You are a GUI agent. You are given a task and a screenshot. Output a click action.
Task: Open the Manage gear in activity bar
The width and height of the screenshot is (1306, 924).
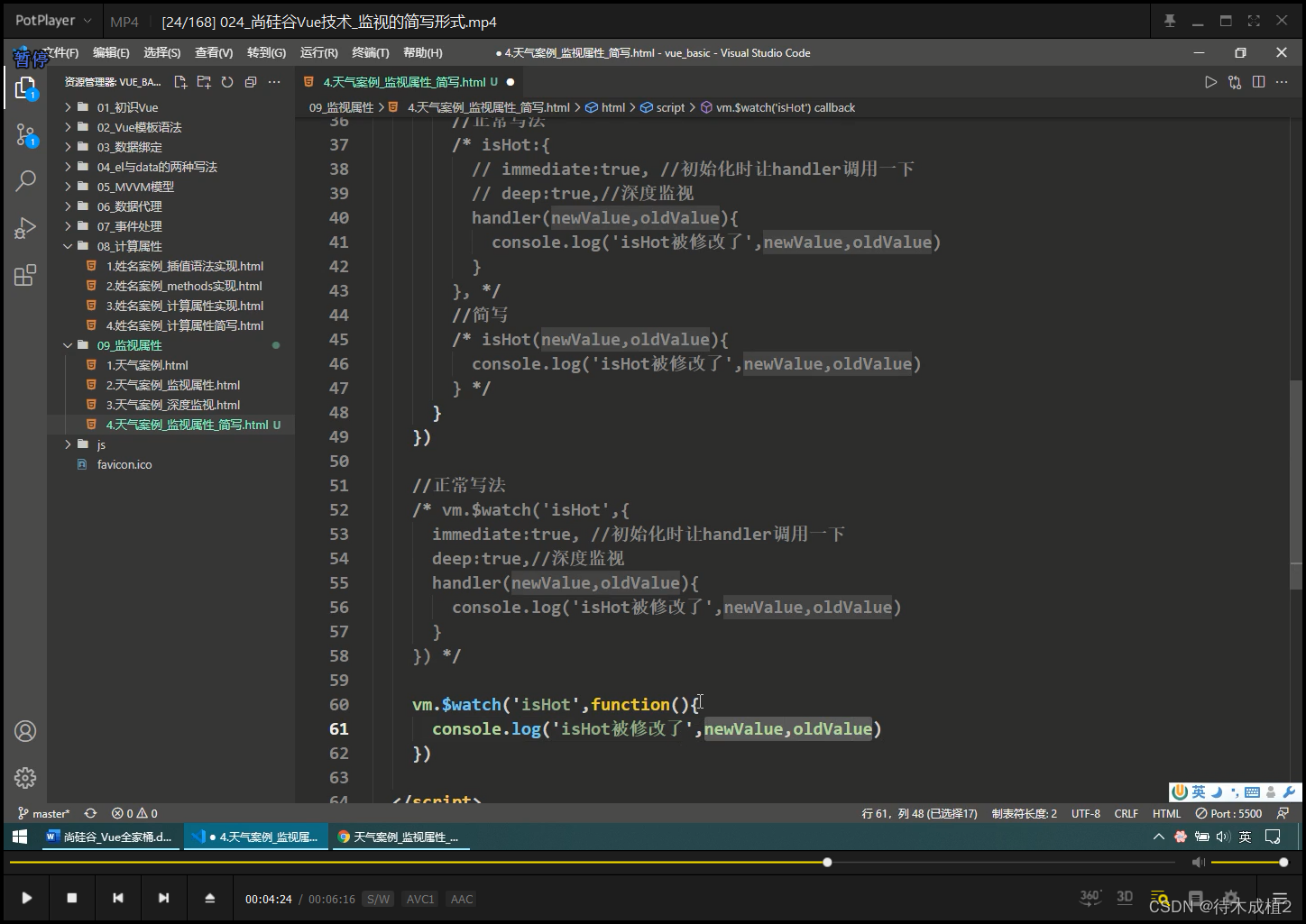click(25, 777)
